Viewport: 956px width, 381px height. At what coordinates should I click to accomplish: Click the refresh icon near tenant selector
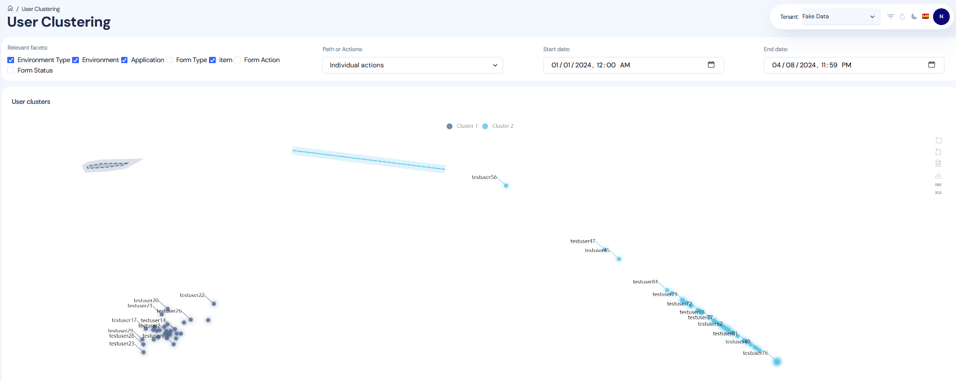pyautogui.click(x=902, y=16)
